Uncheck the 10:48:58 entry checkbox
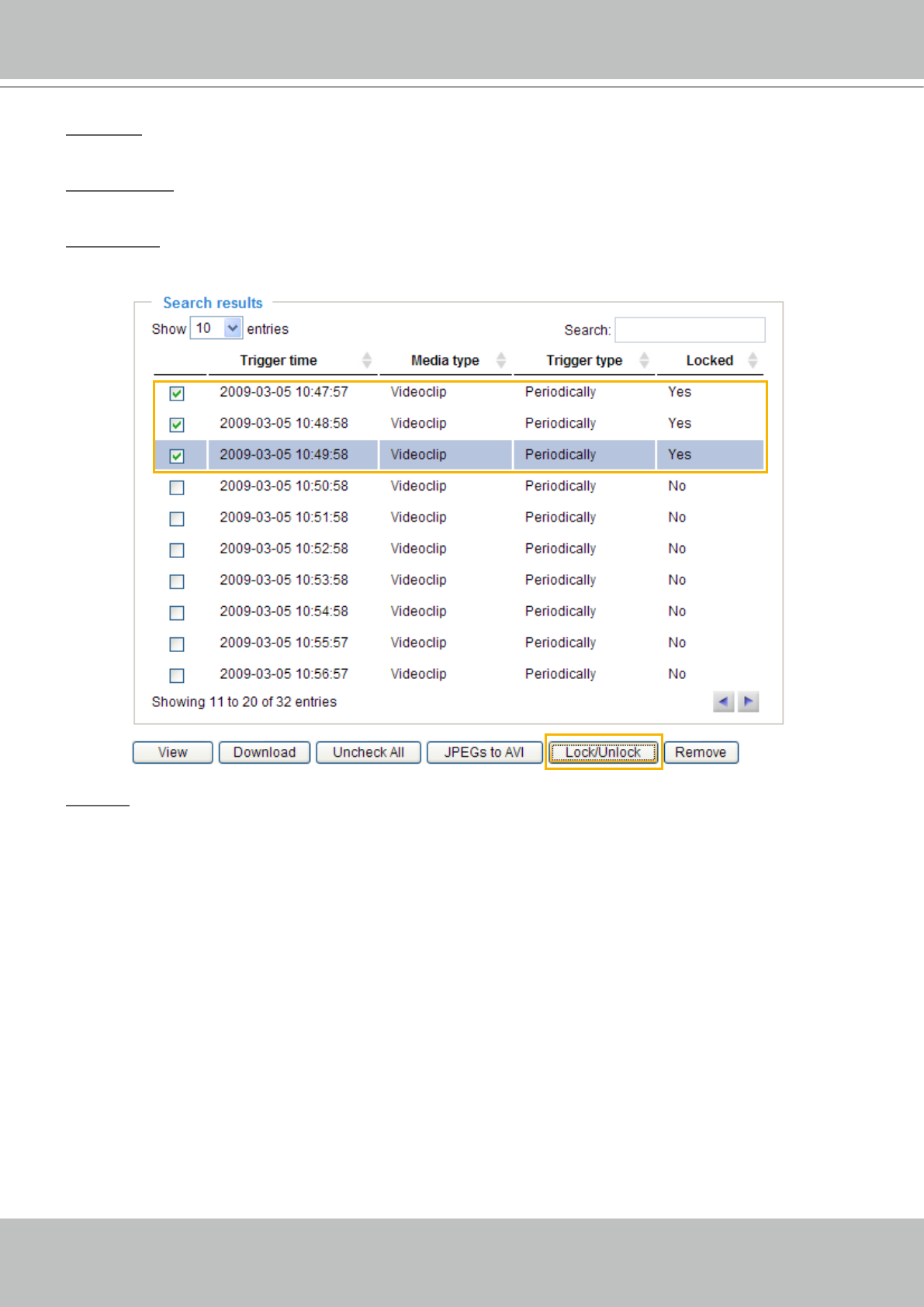 (x=177, y=425)
